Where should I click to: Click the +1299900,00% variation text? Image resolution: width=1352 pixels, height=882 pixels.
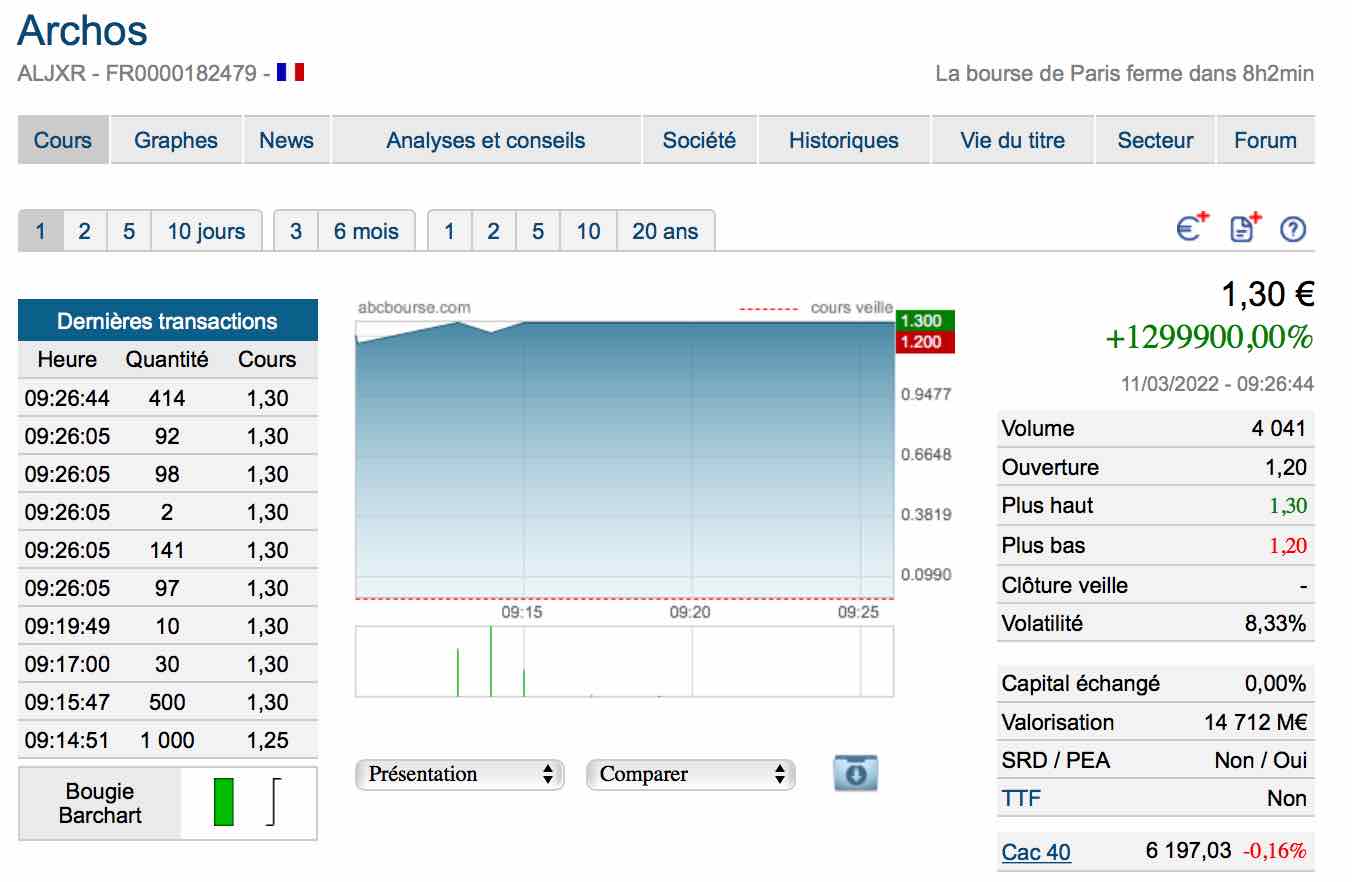[1209, 338]
